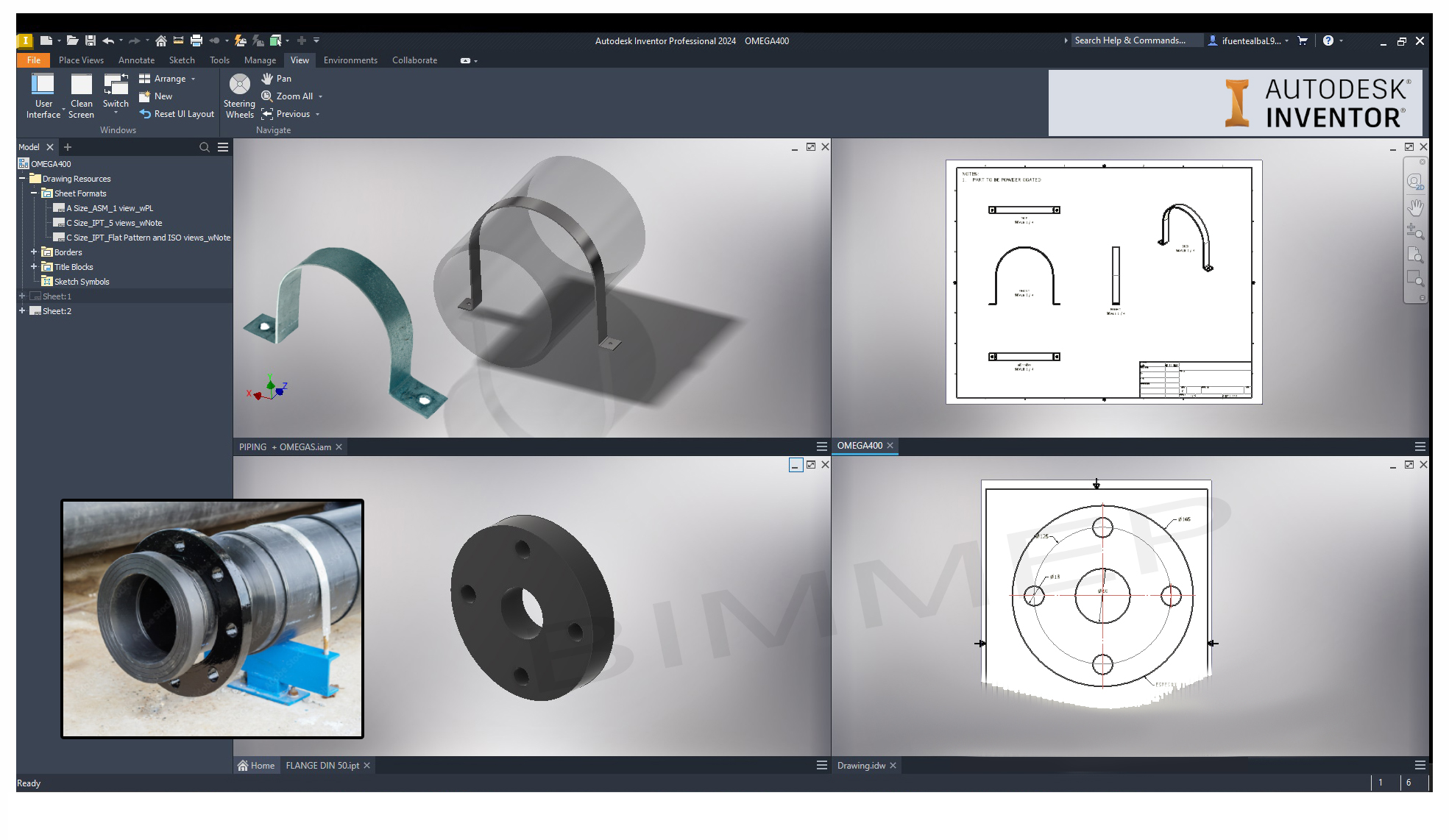The width and height of the screenshot is (1449, 840).
Task: Click the Home icon in quick access toolbar
Action: tap(160, 41)
